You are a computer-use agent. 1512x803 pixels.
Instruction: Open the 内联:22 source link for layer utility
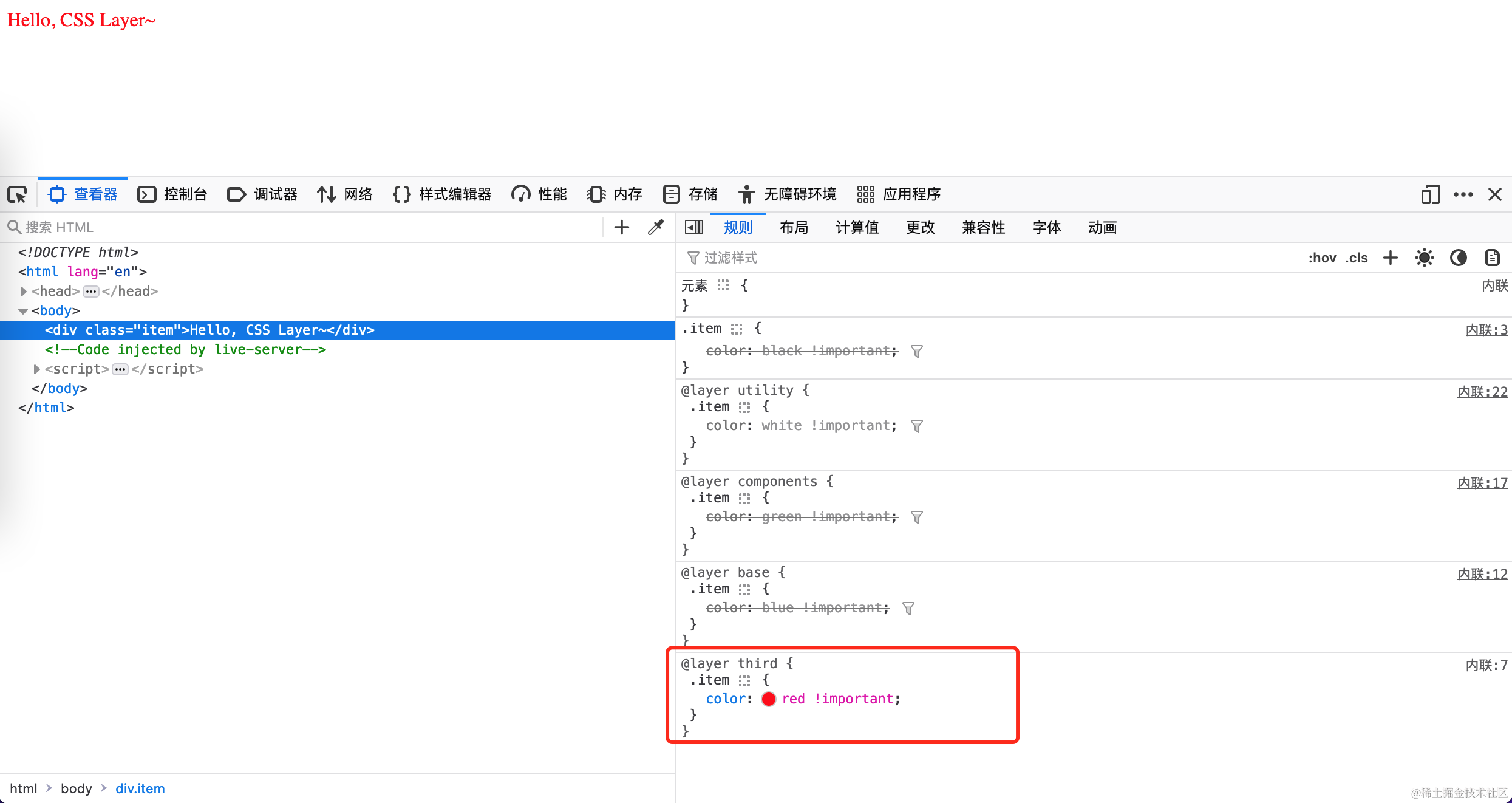(1482, 391)
